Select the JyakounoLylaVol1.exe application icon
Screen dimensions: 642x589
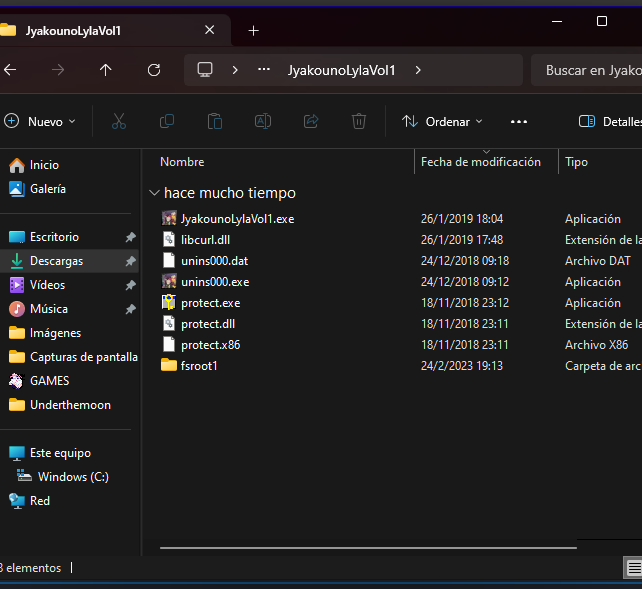tap(169, 219)
